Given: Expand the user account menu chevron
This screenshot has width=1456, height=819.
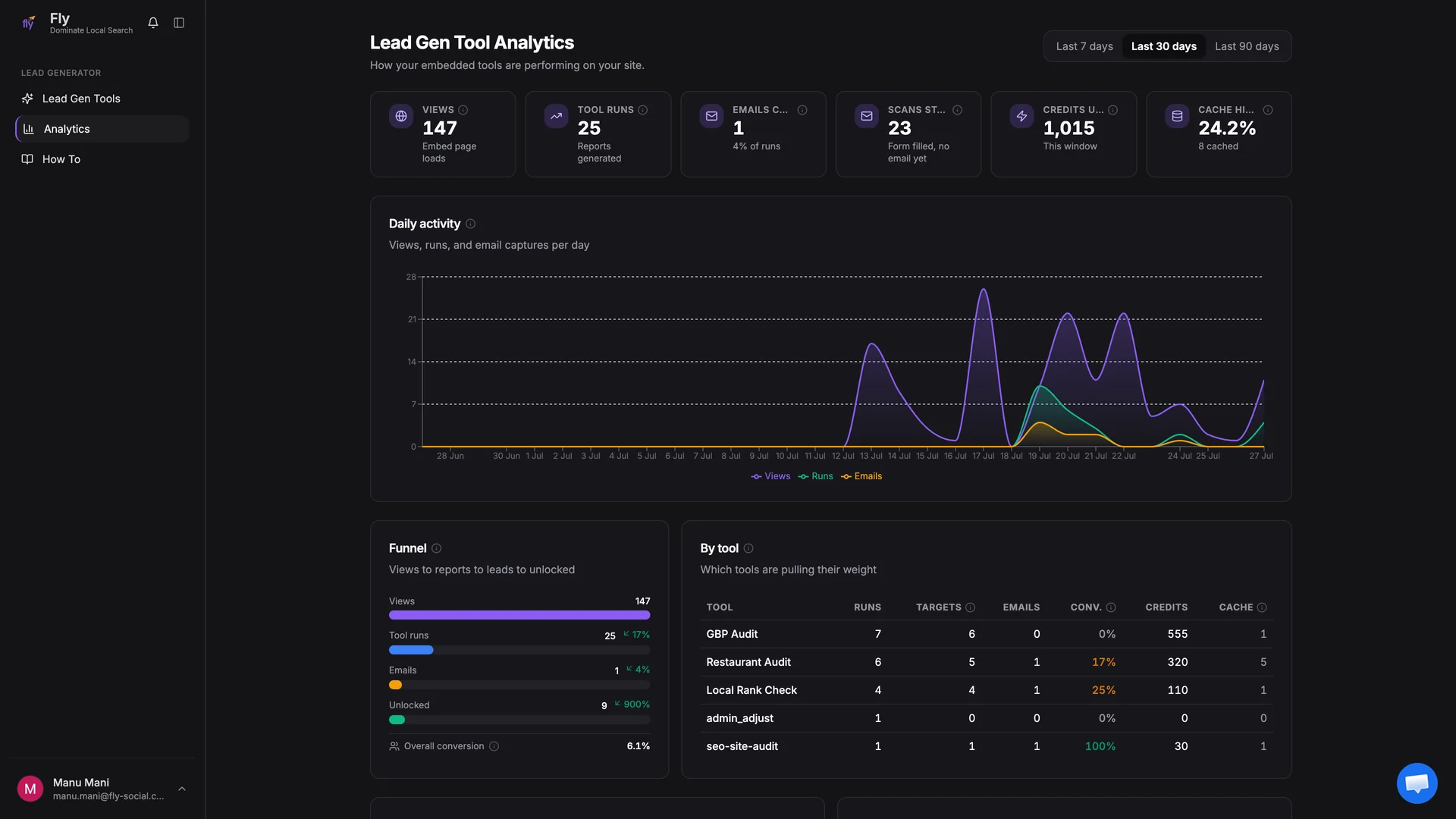Looking at the screenshot, I should pos(182,789).
